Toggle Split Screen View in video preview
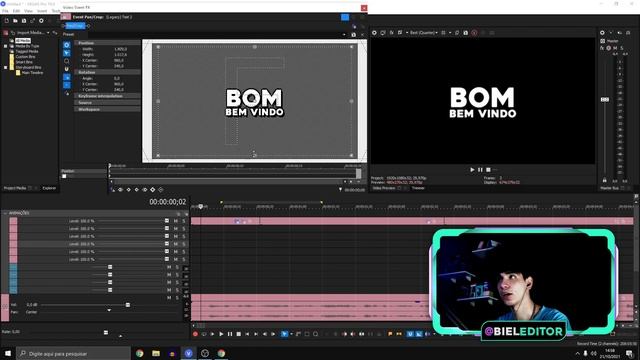This screenshot has width=640, height=360. pos(400,33)
